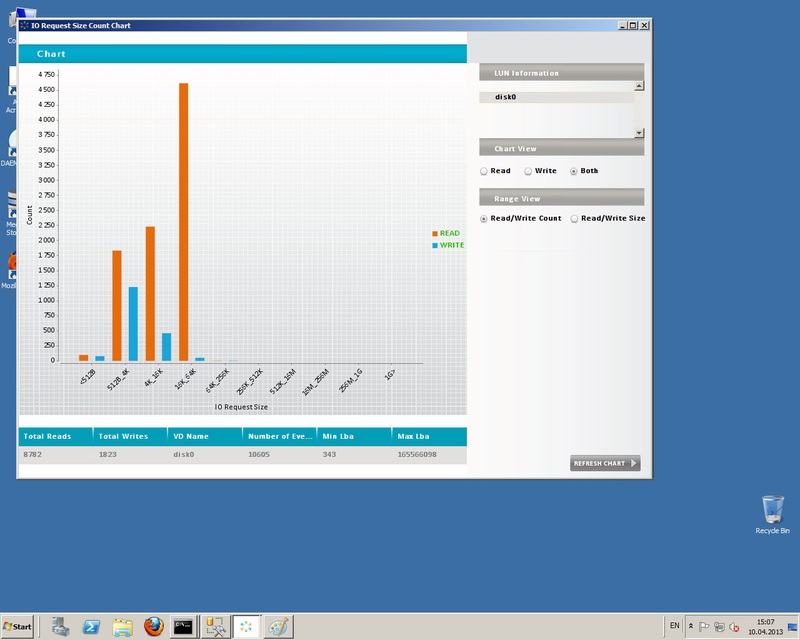800x640 pixels.
Task: Maximize the IO Request Size Count Chart window
Action: click(633, 26)
